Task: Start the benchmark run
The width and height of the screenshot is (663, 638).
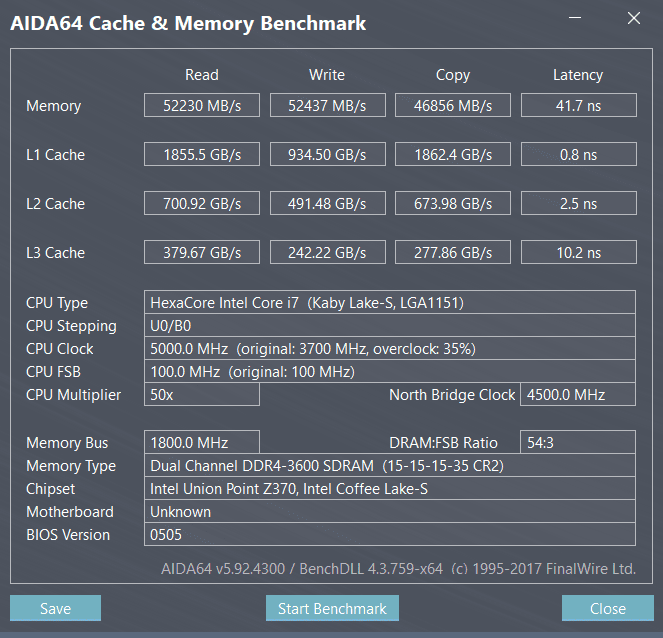Action: (x=332, y=608)
